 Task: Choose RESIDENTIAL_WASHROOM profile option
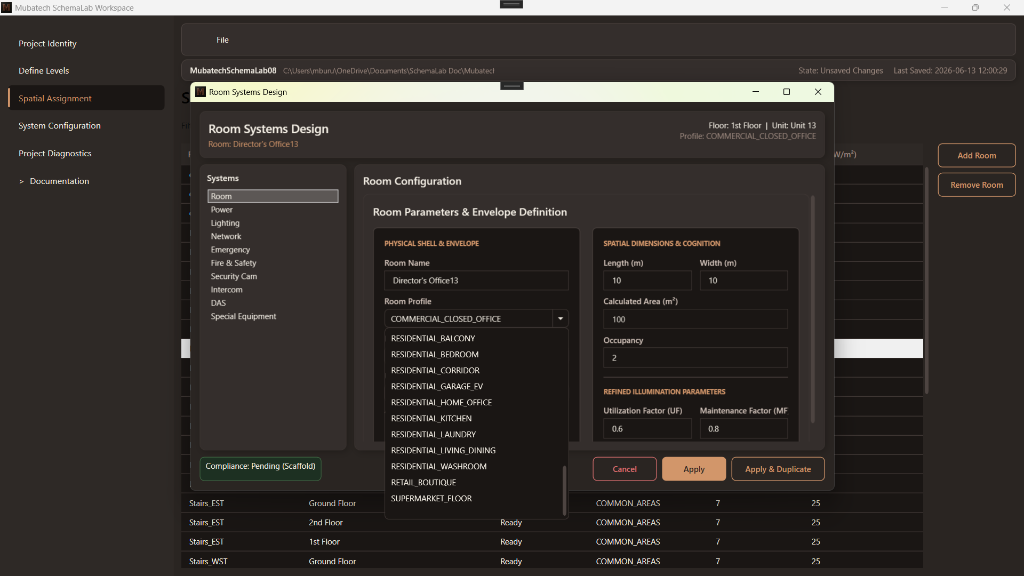pos(474,466)
